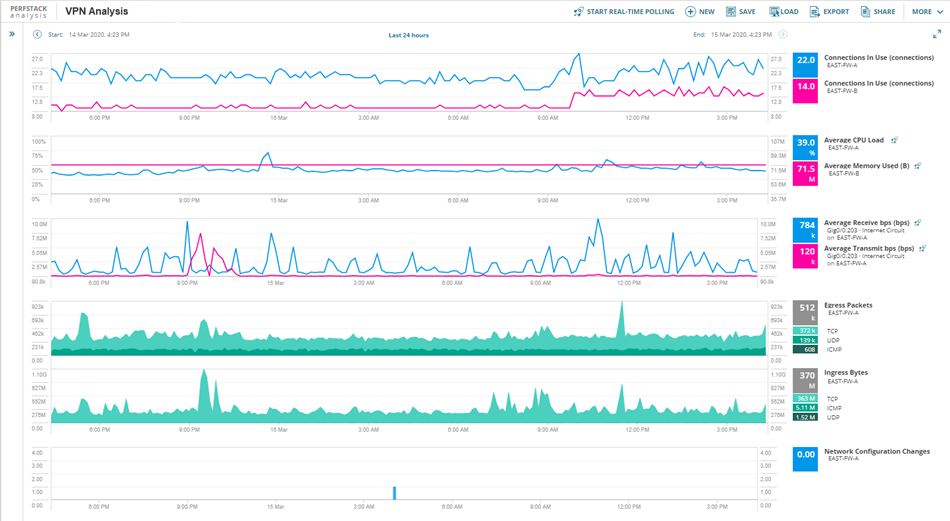Click the configuration change bar marker
This screenshot has height=521, width=950.
click(394, 493)
